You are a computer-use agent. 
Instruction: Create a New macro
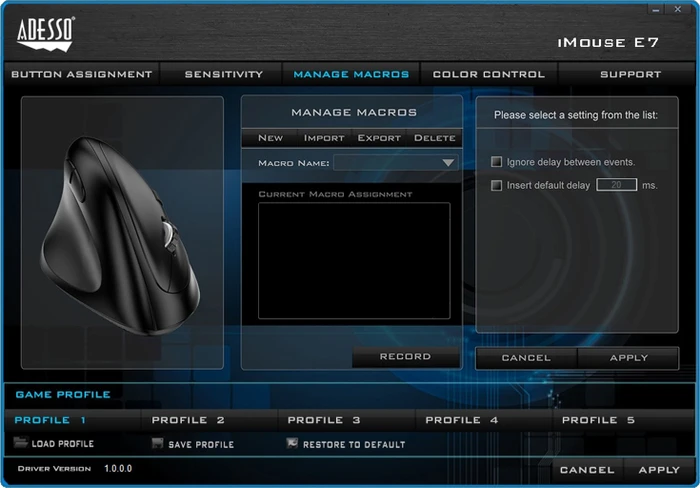(x=271, y=138)
